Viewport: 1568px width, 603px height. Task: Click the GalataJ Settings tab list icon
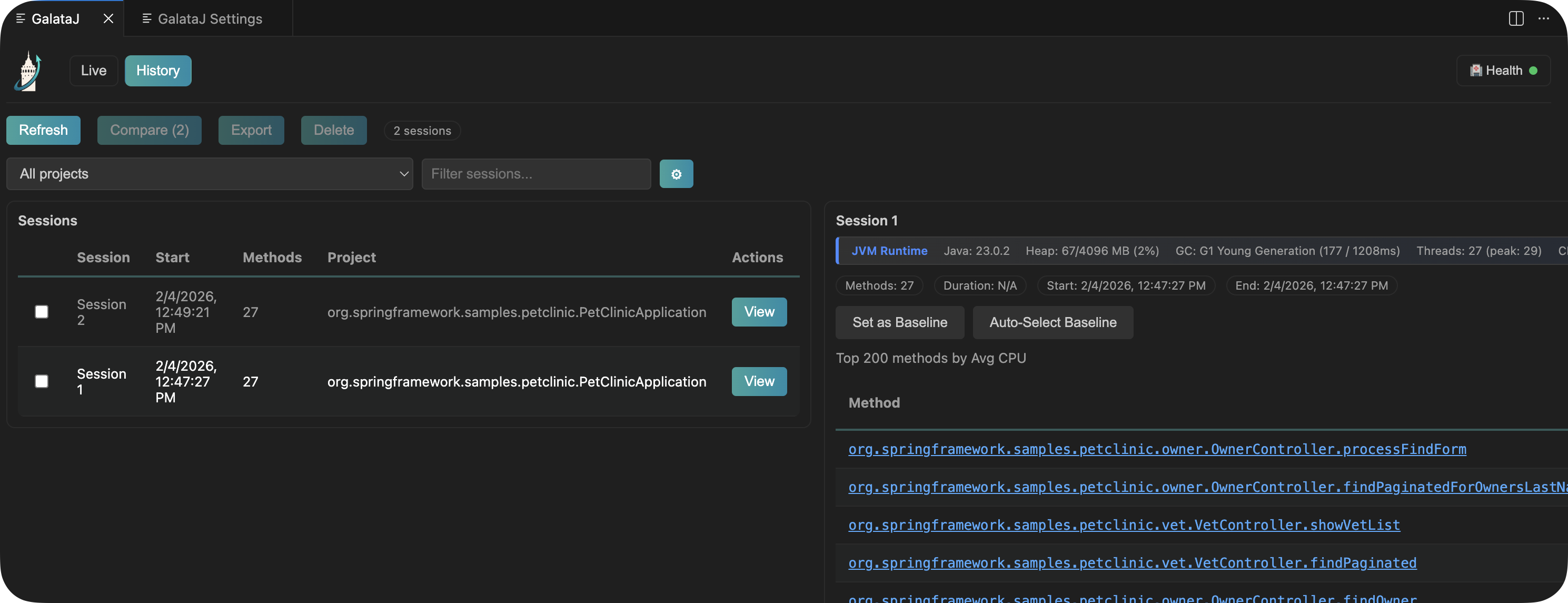(x=147, y=18)
